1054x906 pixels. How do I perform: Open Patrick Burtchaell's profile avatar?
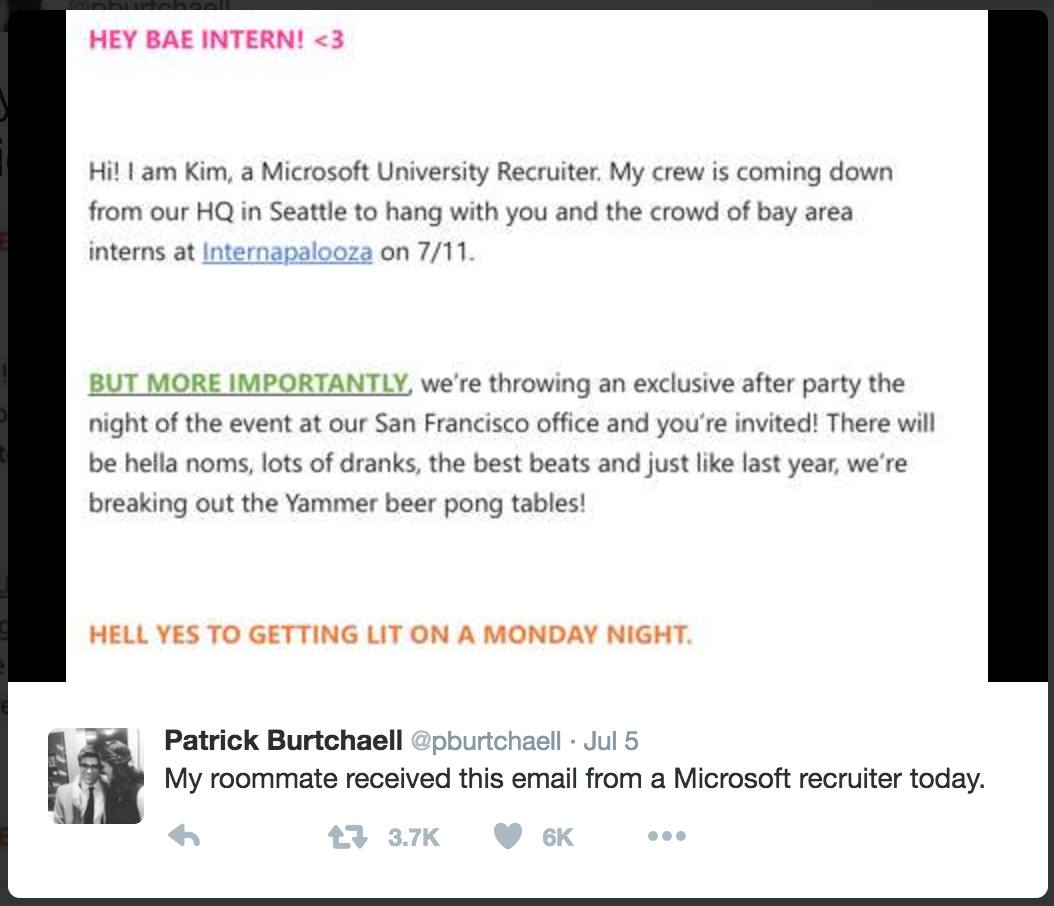[96, 775]
